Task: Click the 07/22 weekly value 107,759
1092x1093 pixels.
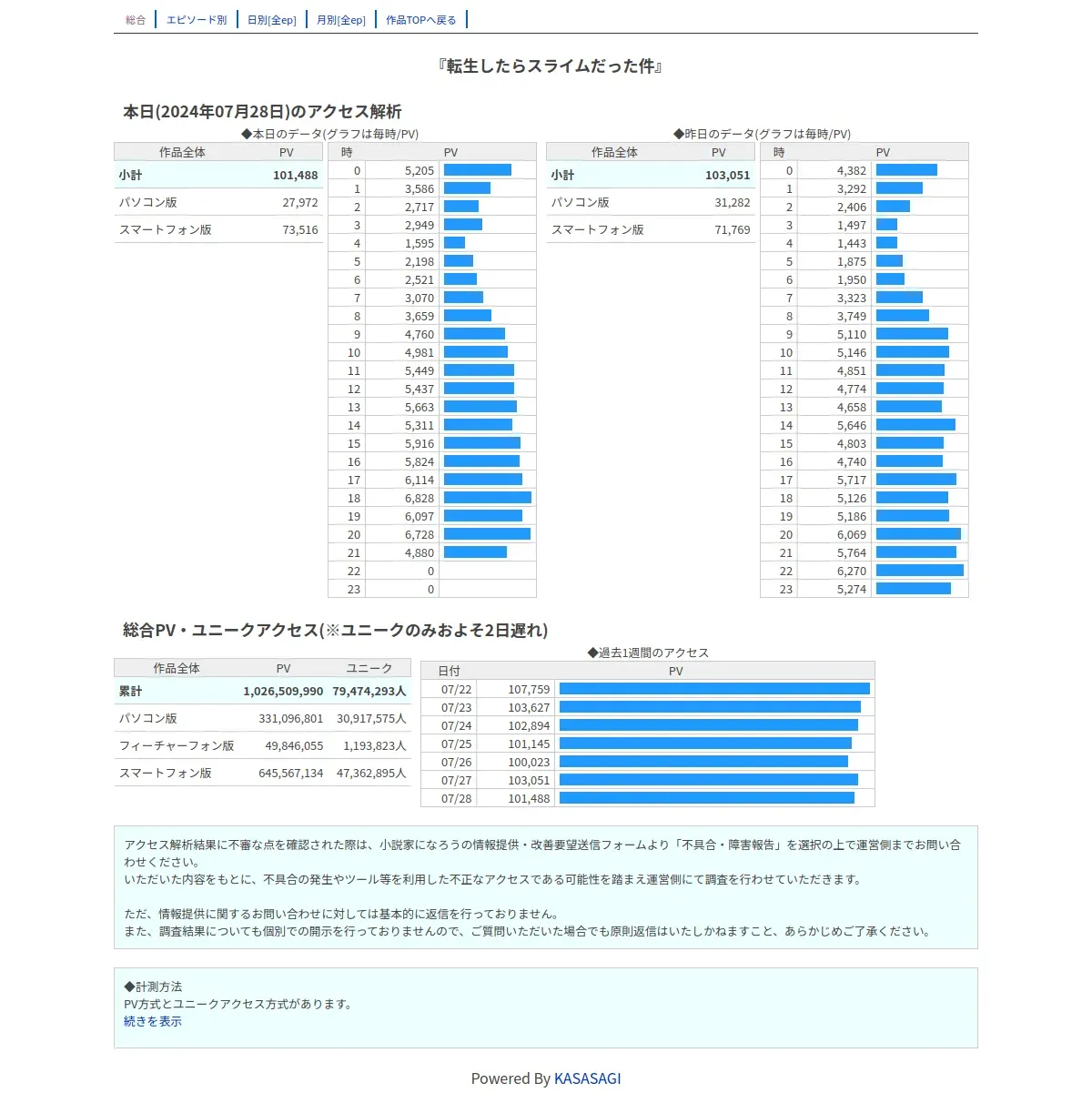Action: 529,689
